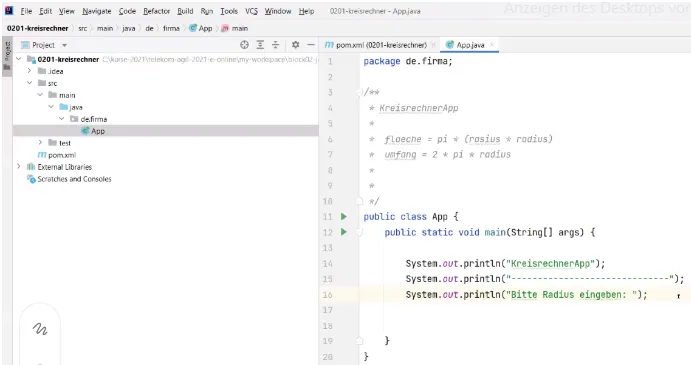
Task: Click the firma breadcrumb segment
Action: pos(171,28)
